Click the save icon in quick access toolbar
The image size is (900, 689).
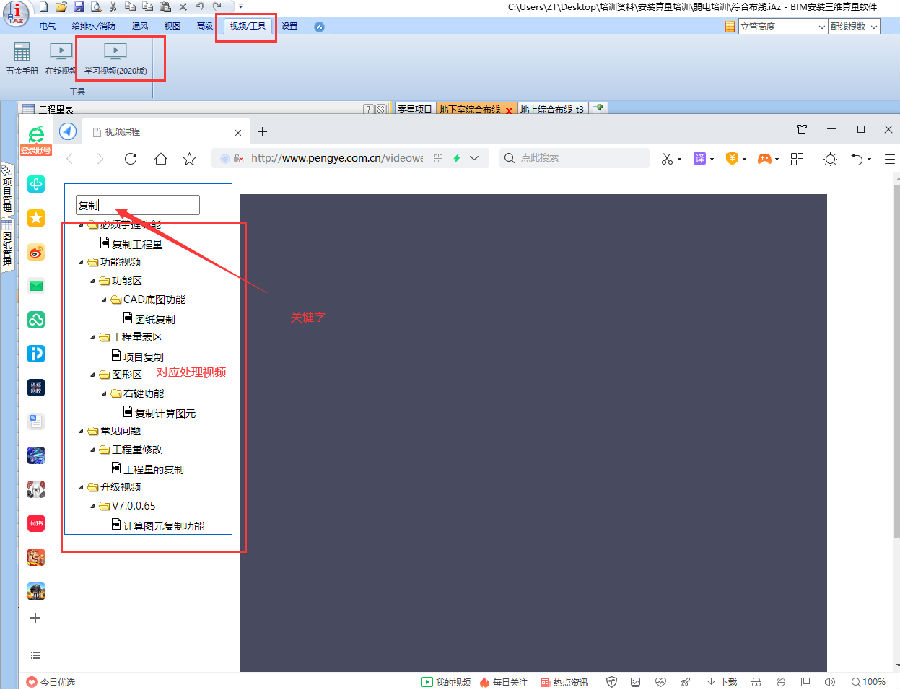coord(78,7)
